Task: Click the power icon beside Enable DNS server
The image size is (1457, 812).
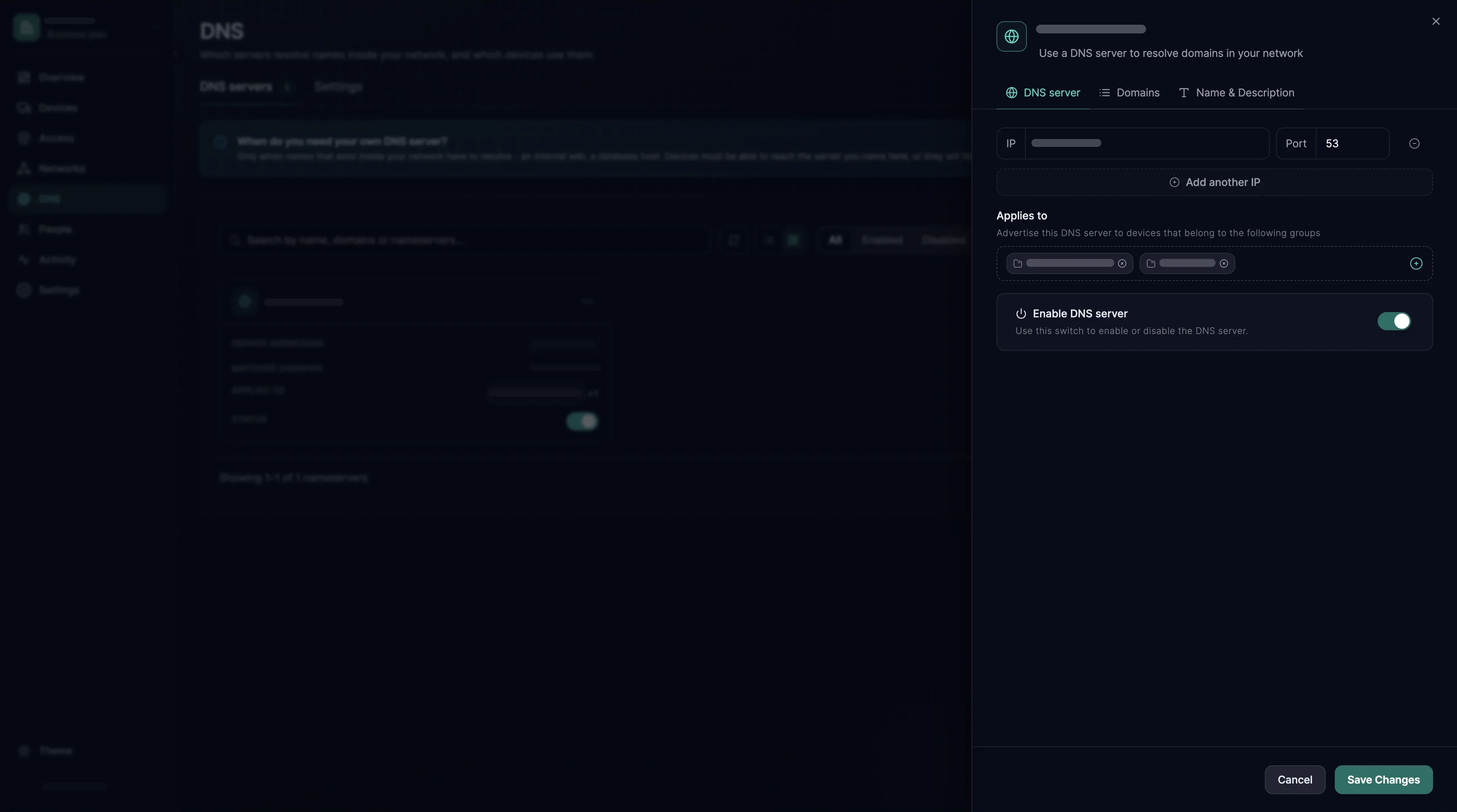Action: point(1021,314)
